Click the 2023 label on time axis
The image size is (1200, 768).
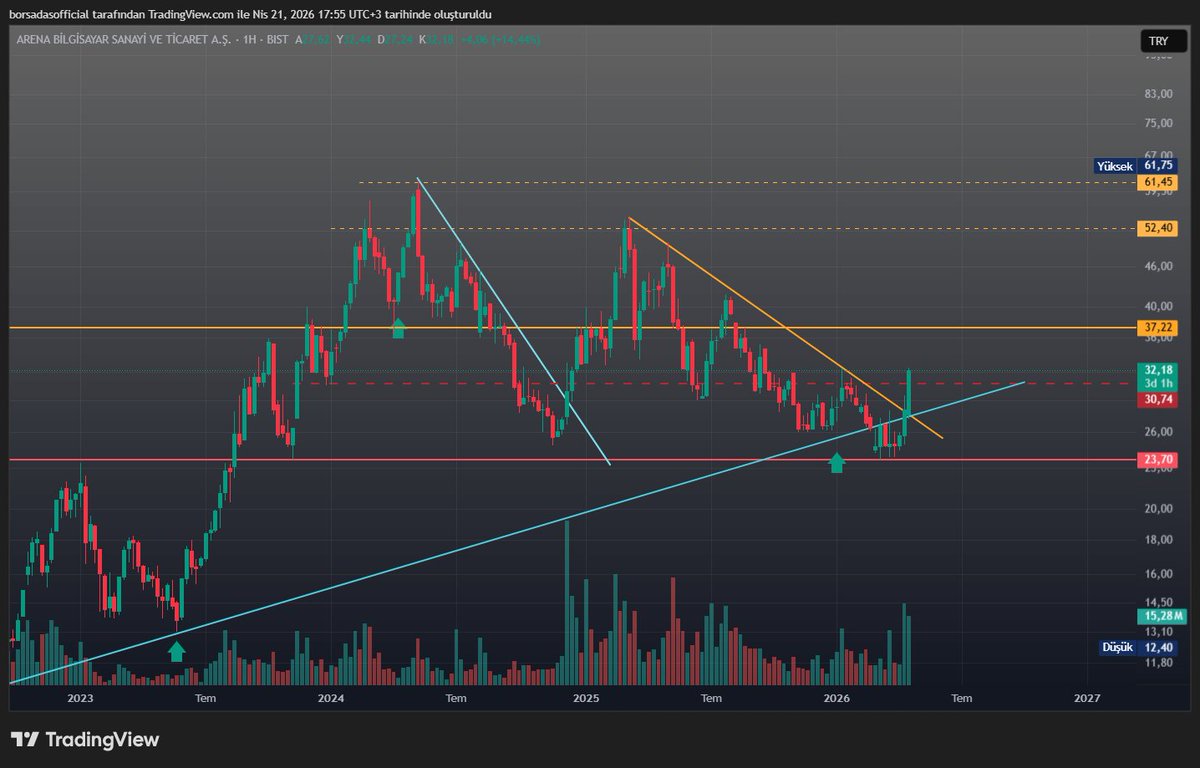[80, 697]
